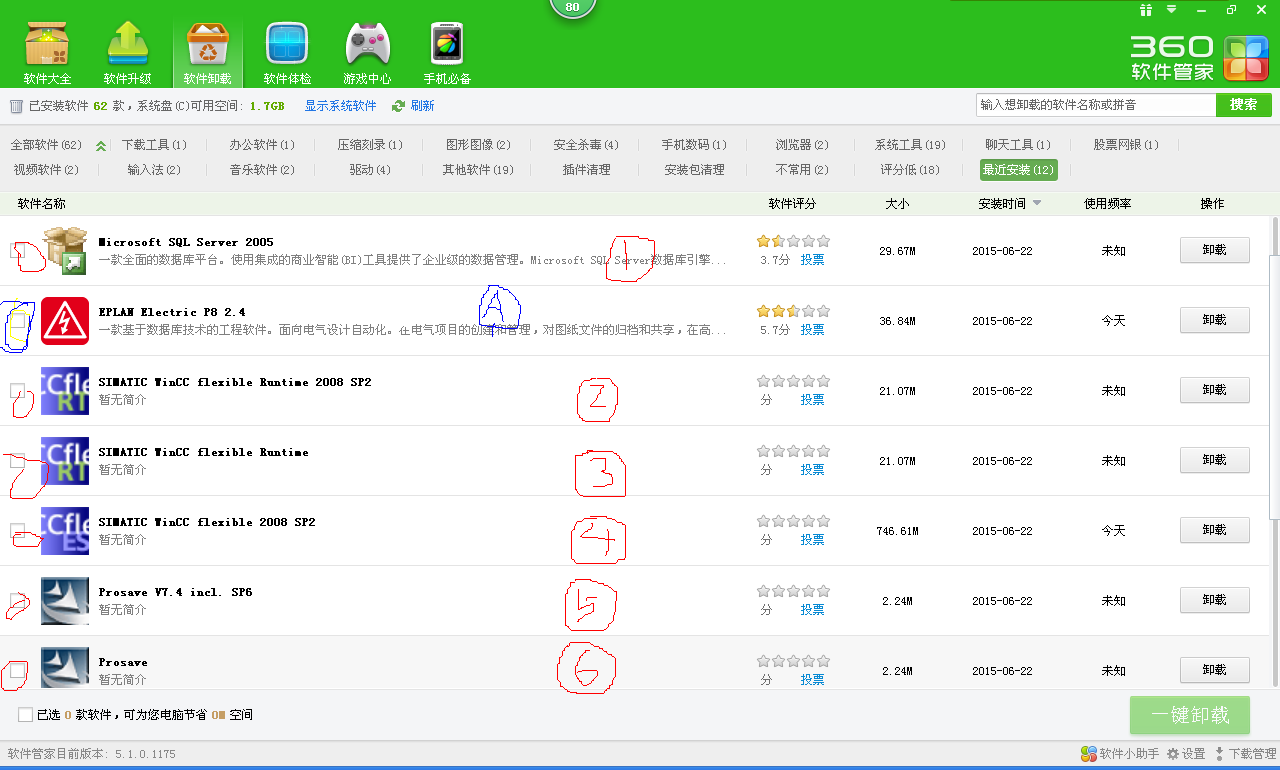The height and width of the screenshot is (770, 1280).
Task: Select the 最近安装 (12) category
Action: coord(1018,170)
